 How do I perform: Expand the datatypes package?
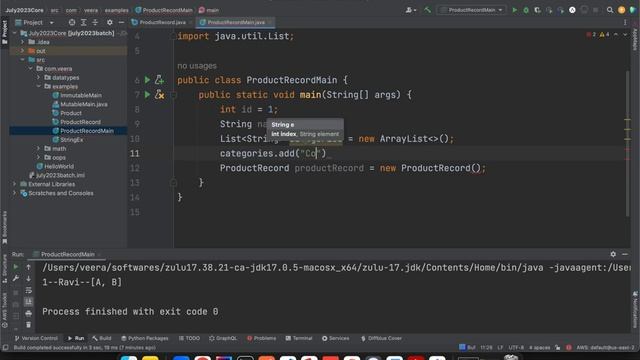39,78
